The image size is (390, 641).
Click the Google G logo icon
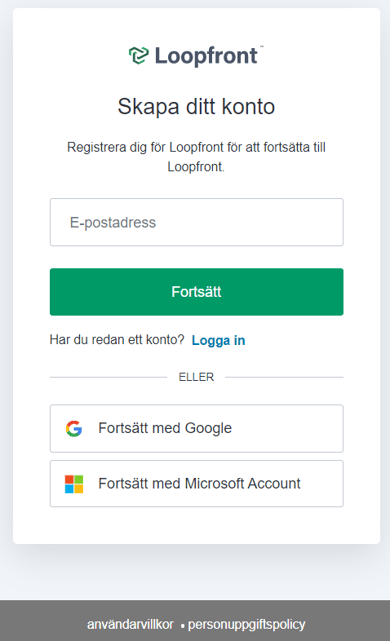(74, 428)
